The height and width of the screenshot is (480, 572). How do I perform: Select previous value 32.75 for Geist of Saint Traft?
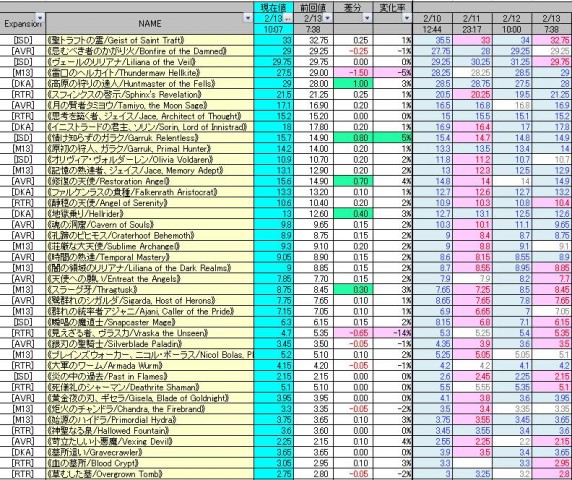point(313,40)
